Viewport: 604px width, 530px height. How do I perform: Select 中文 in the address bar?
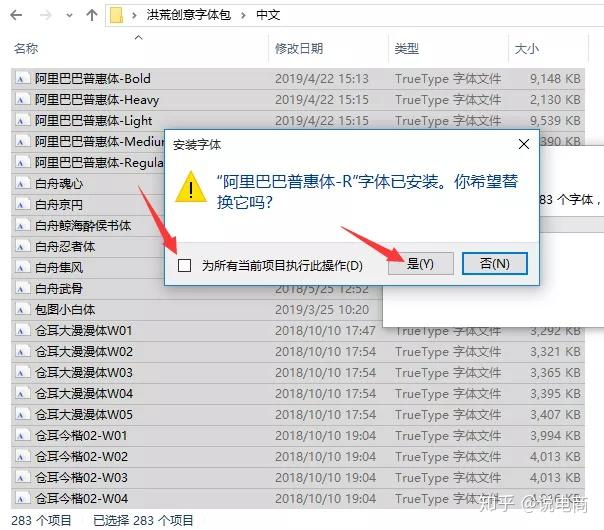click(x=268, y=15)
